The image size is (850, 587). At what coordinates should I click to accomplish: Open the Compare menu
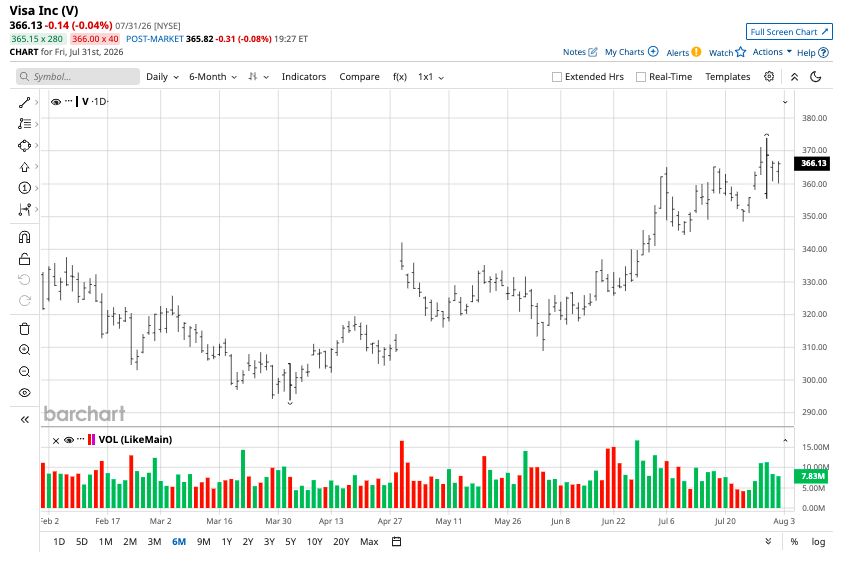tap(359, 77)
